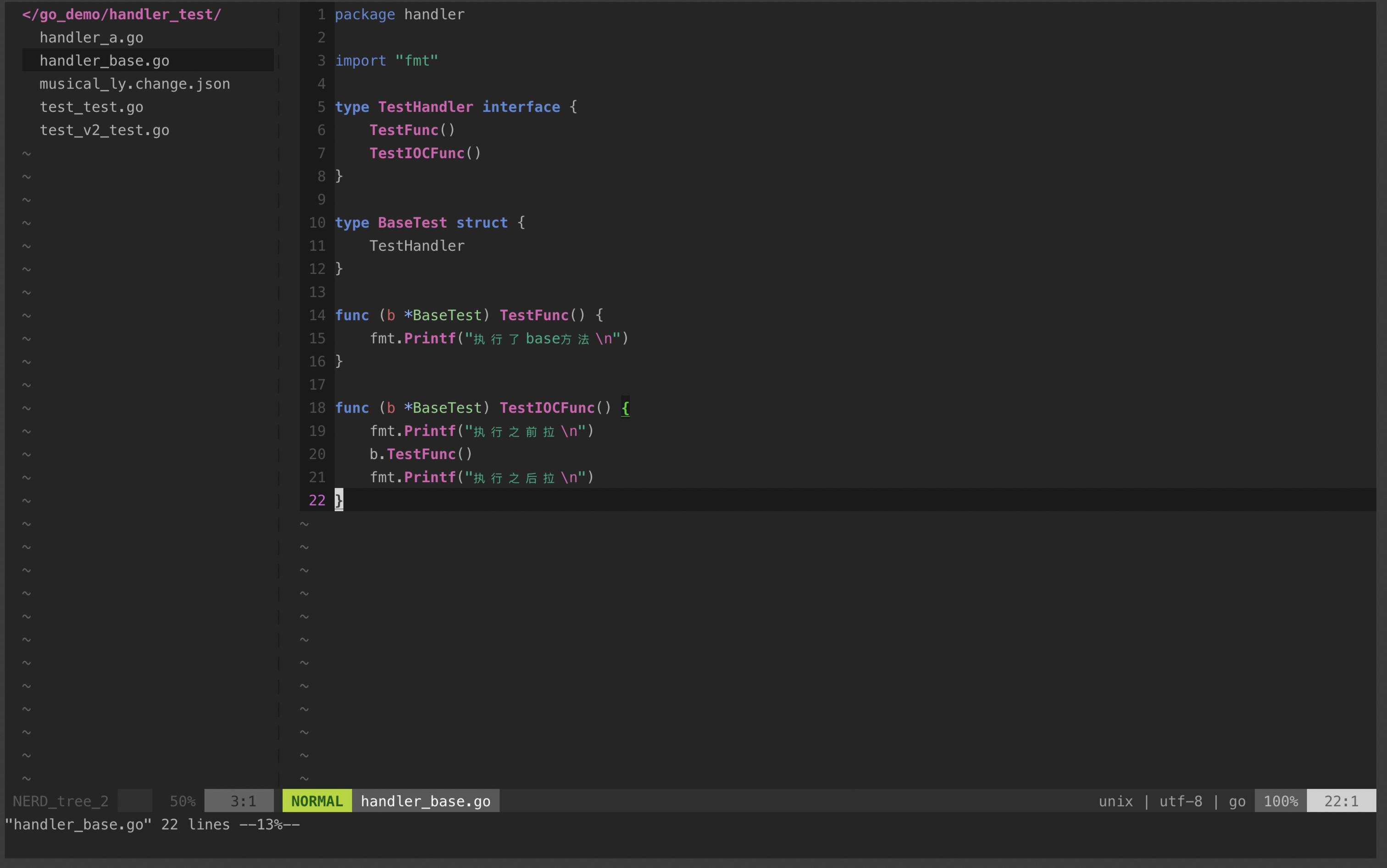Open test_v2_test.go in the tree

(104, 130)
